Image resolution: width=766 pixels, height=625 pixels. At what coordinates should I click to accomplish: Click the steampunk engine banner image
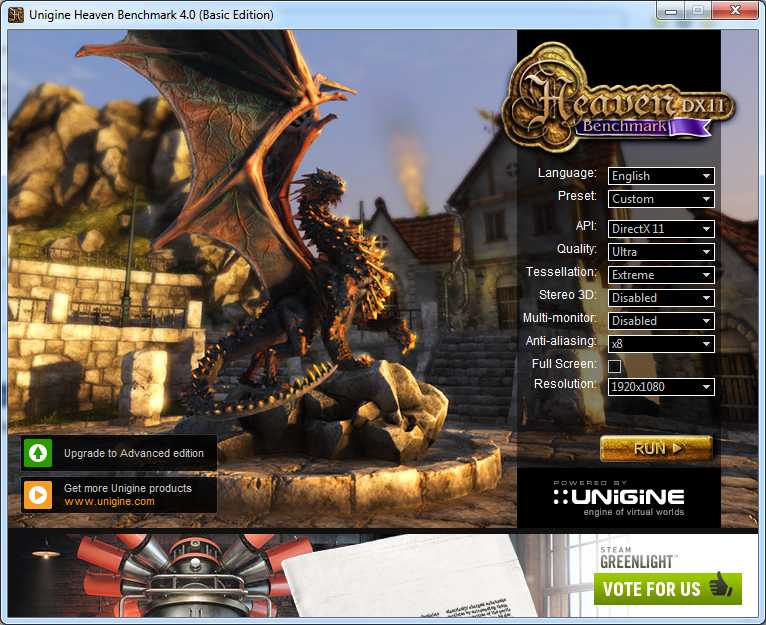point(195,574)
